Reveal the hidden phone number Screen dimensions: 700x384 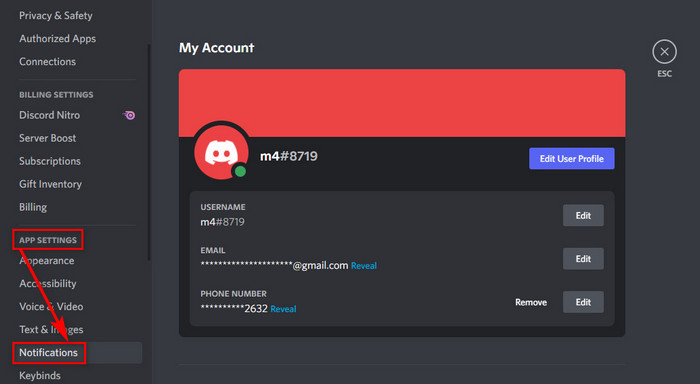283,309
